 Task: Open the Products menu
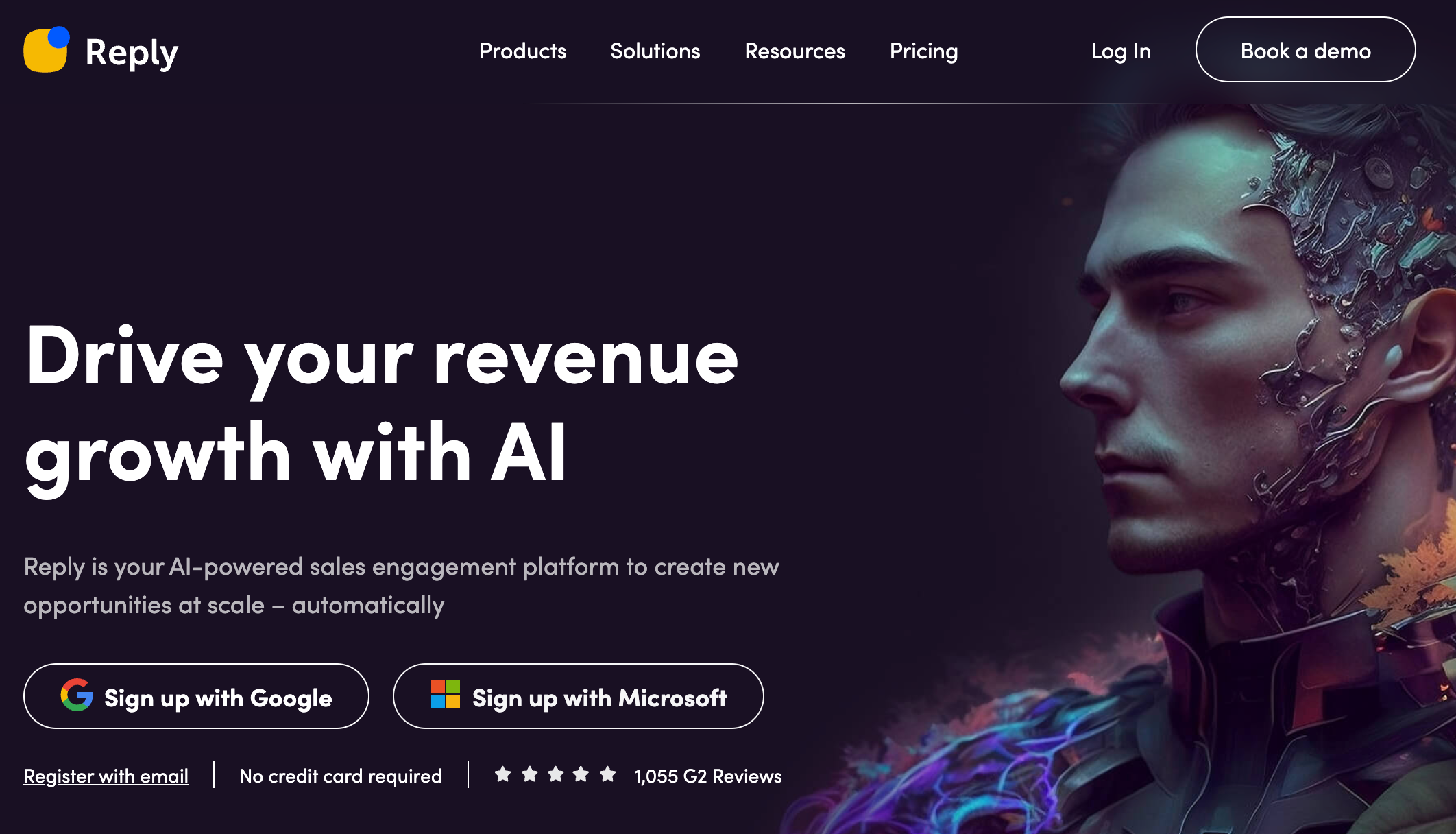point(523,51)
